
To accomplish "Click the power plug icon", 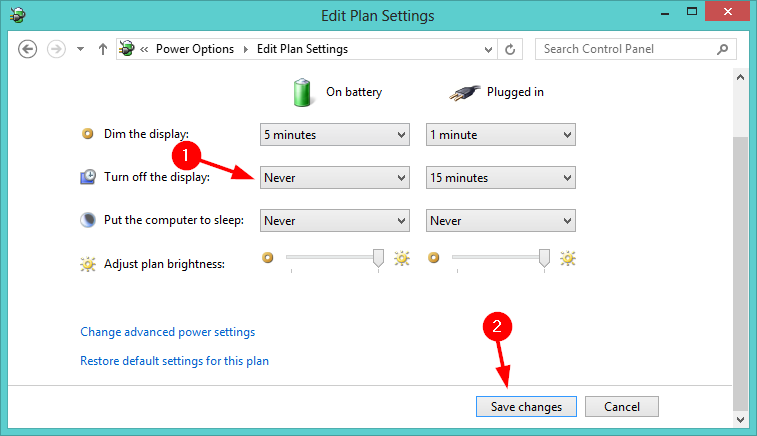I will tap(464, 93).
